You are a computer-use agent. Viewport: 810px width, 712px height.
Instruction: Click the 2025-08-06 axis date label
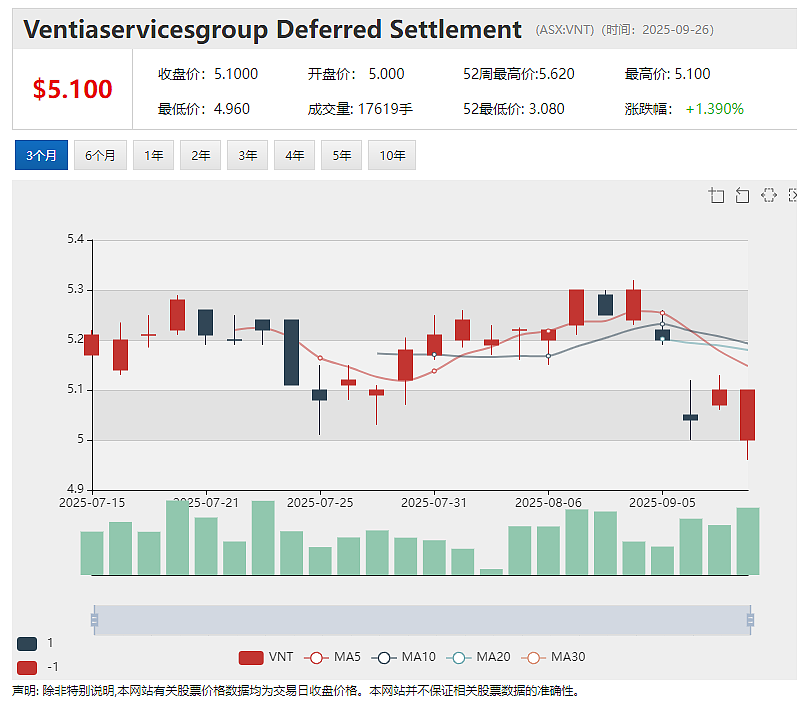click(549, 503)
